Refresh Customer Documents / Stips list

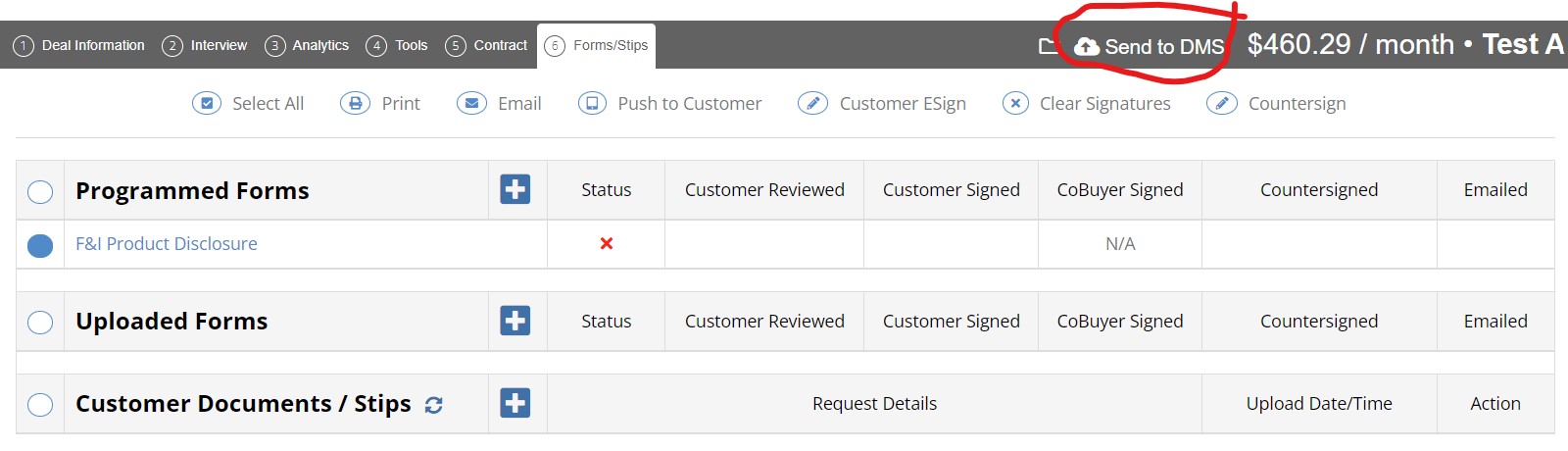pyautogui.click(x=434, y=405)
